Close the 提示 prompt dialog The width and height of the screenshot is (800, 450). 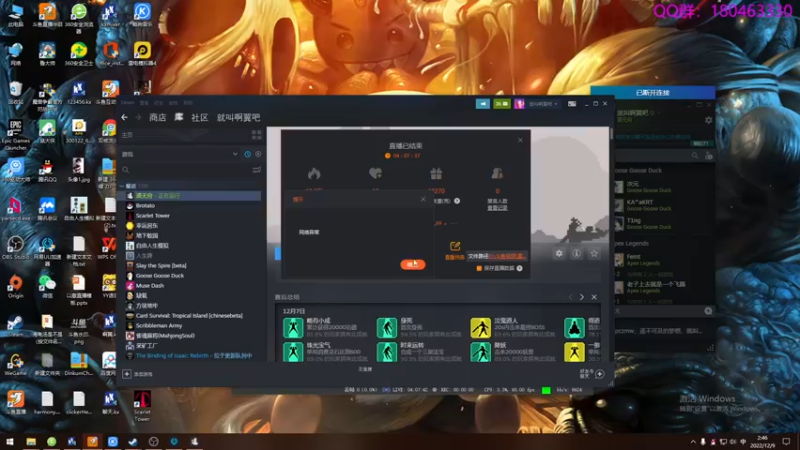423,199
